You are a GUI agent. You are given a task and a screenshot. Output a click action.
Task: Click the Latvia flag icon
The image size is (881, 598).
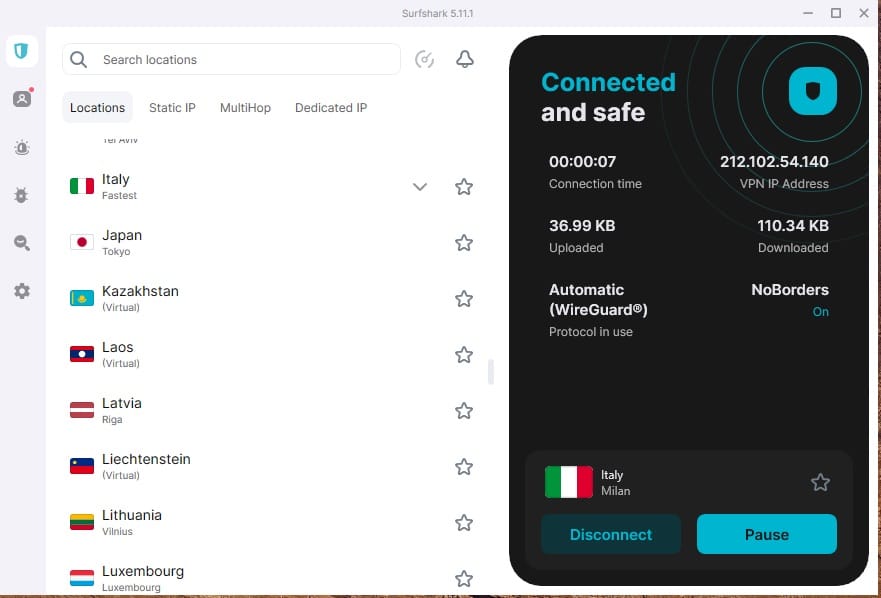point(82,410)
